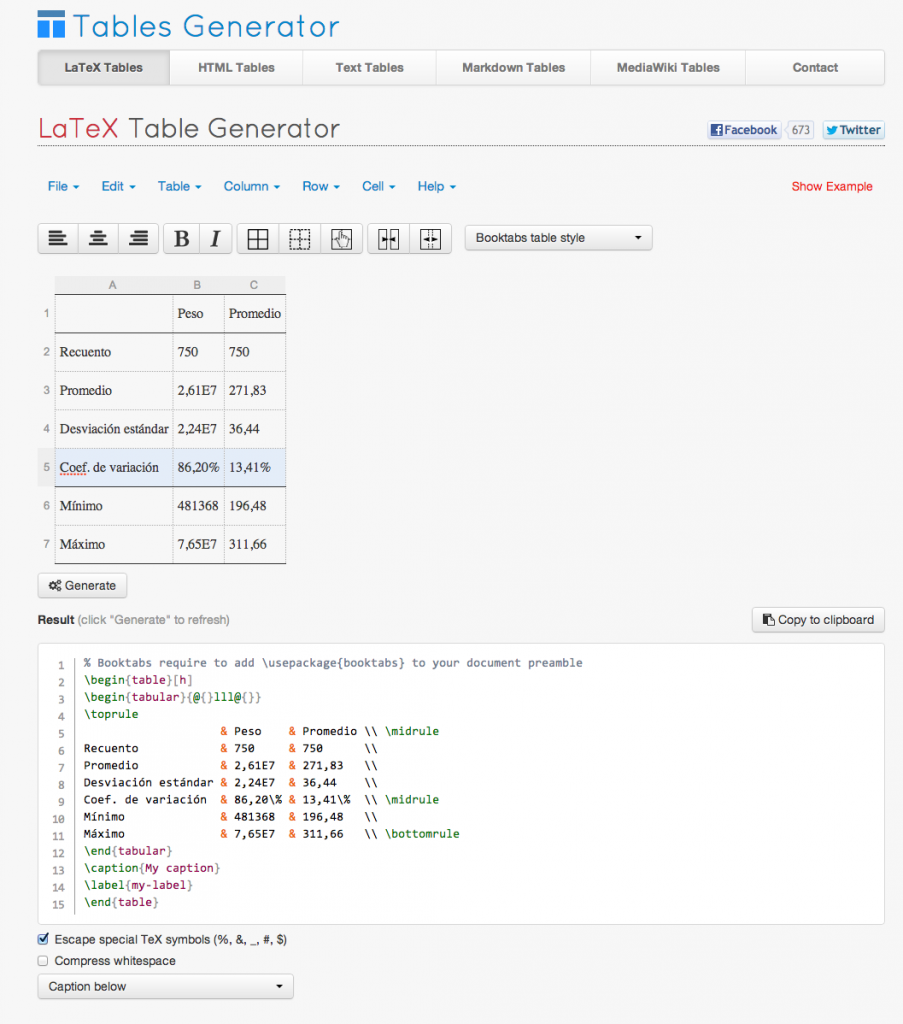The height and width of the screenshot is (1024, 903).
Task: Select the align right icon
Action: (x=137, y=238)
